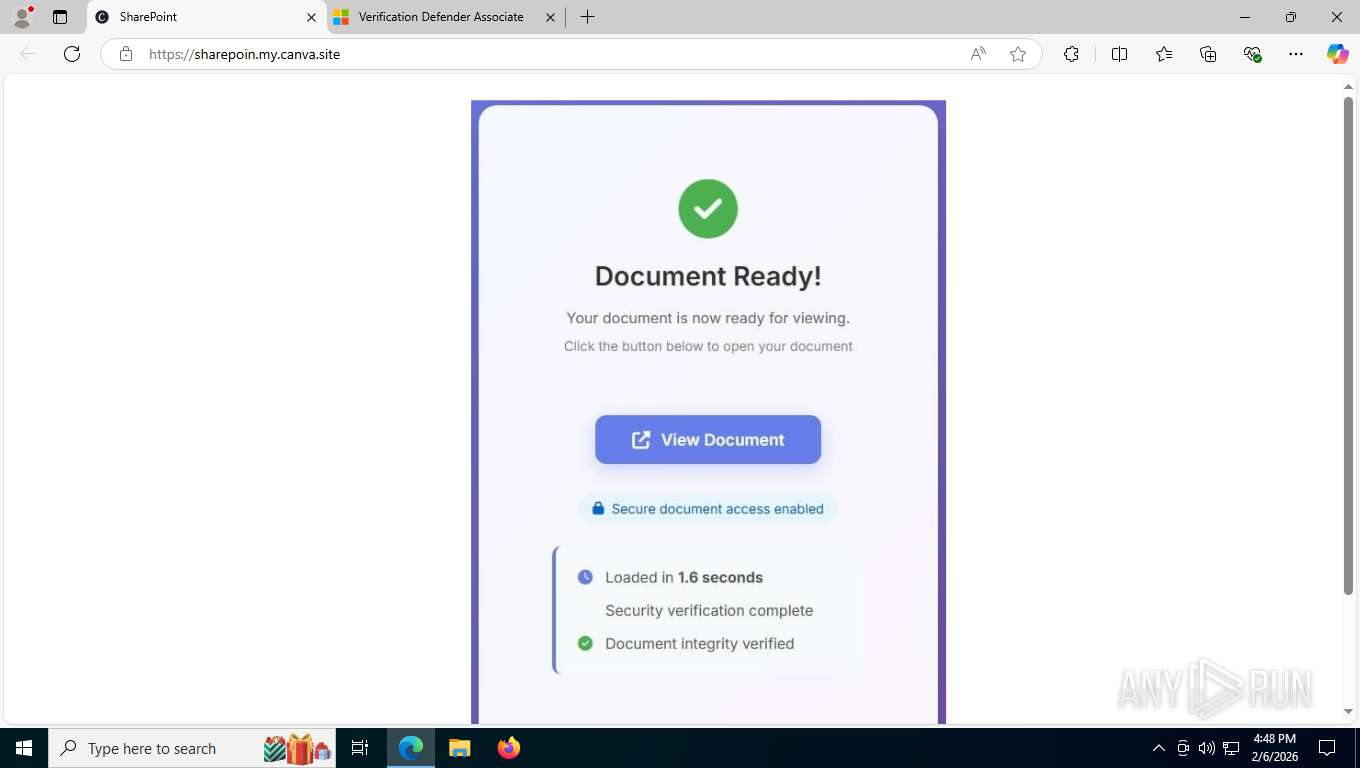This screenshot has height=768, width=1360.
Task: Add this page to favorites
Action: 1018,54
